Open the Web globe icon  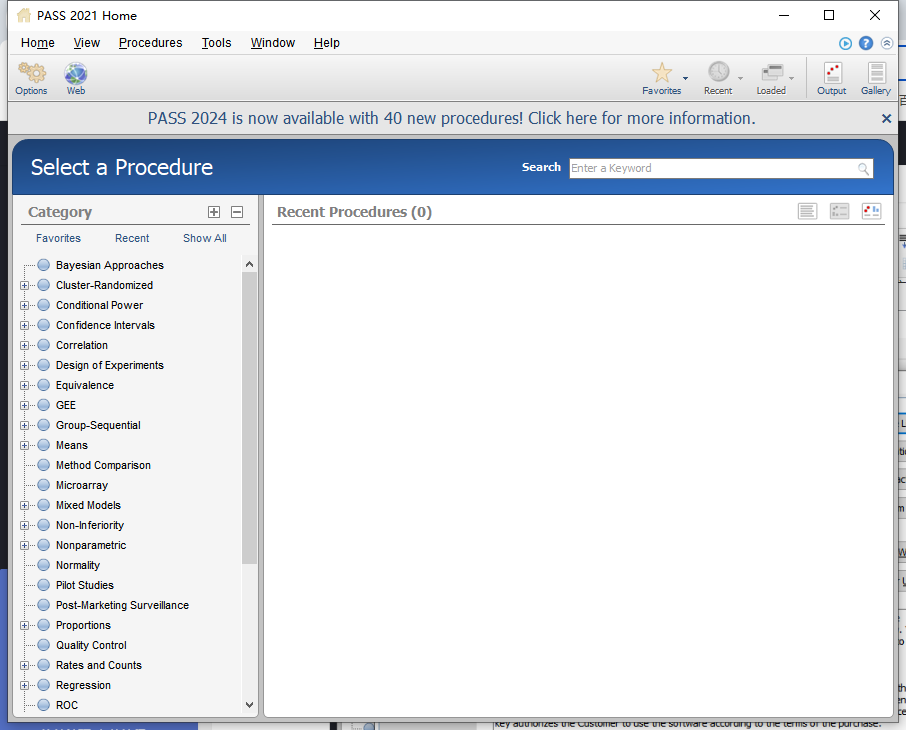click(76, 73)
